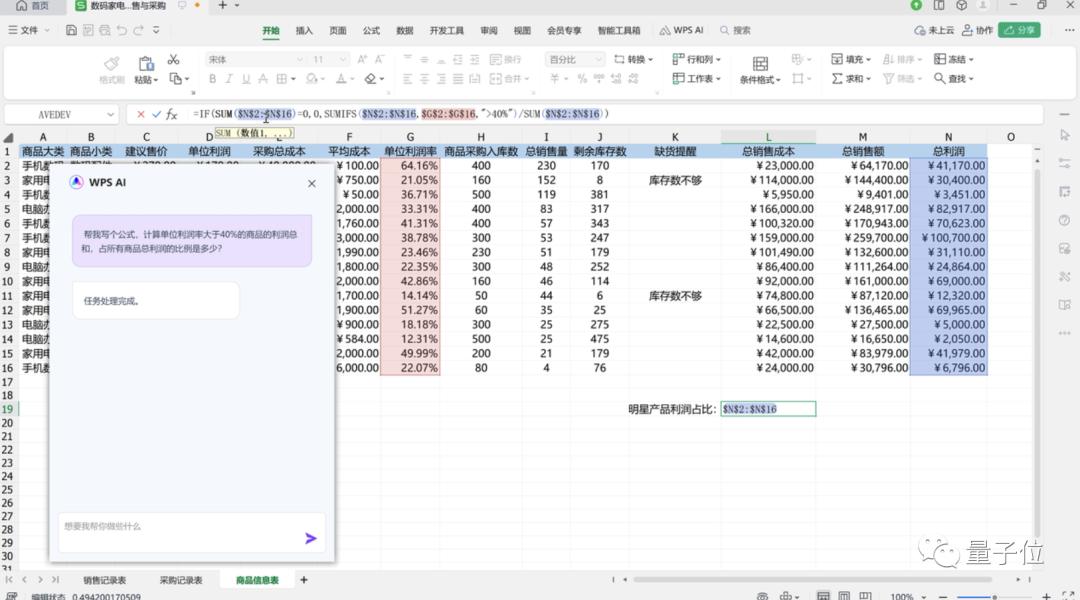
Task: Select the format painter icon
Action: [x=111, y=62]
